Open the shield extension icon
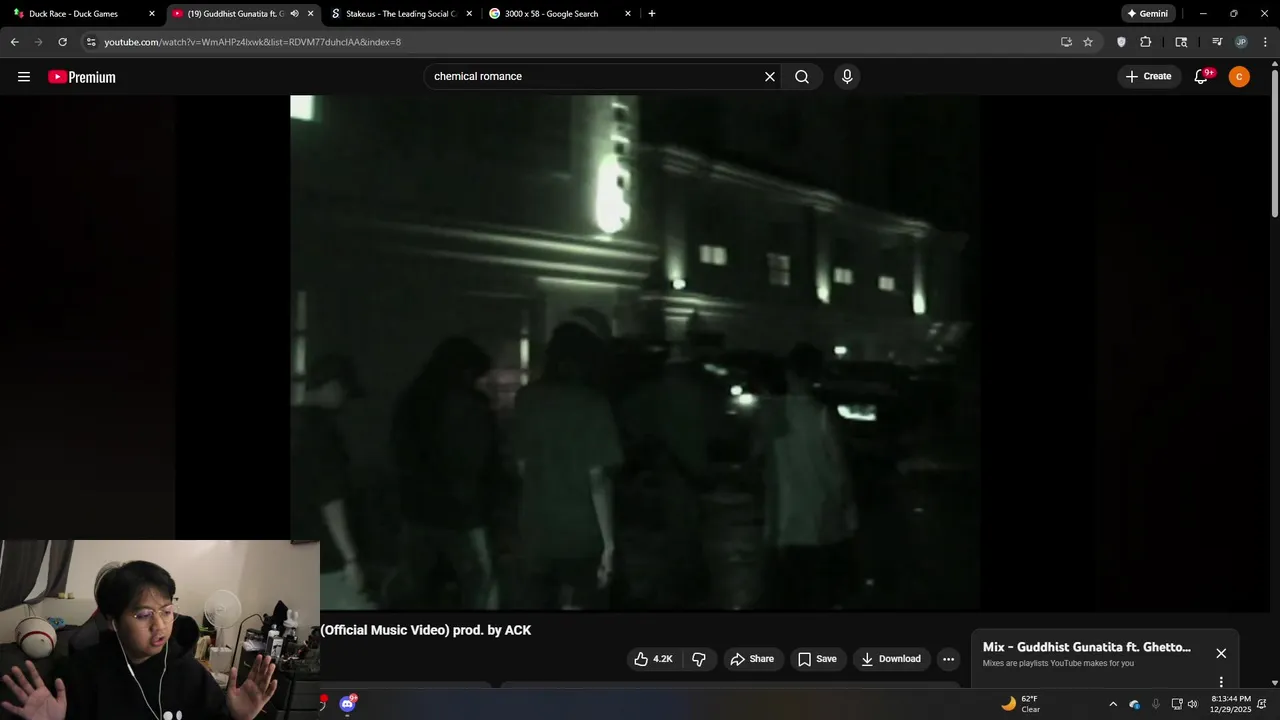The image size is (1280, 720). click(1121, 42)
